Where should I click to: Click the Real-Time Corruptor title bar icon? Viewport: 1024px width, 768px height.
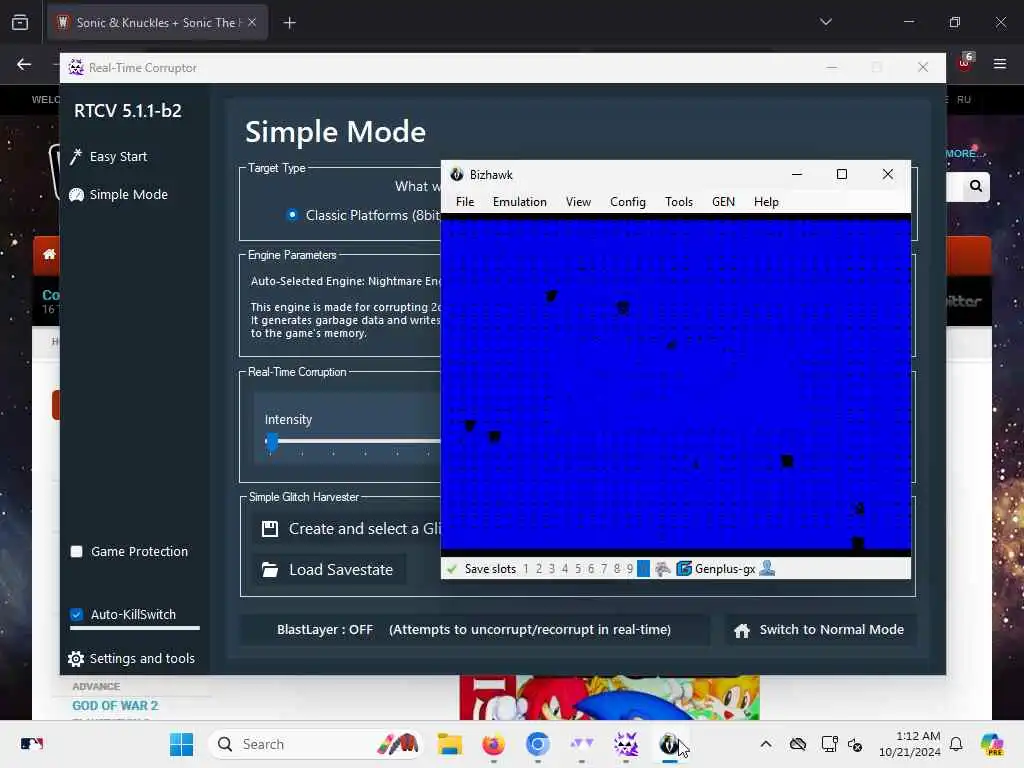click(x=76, y=67)
